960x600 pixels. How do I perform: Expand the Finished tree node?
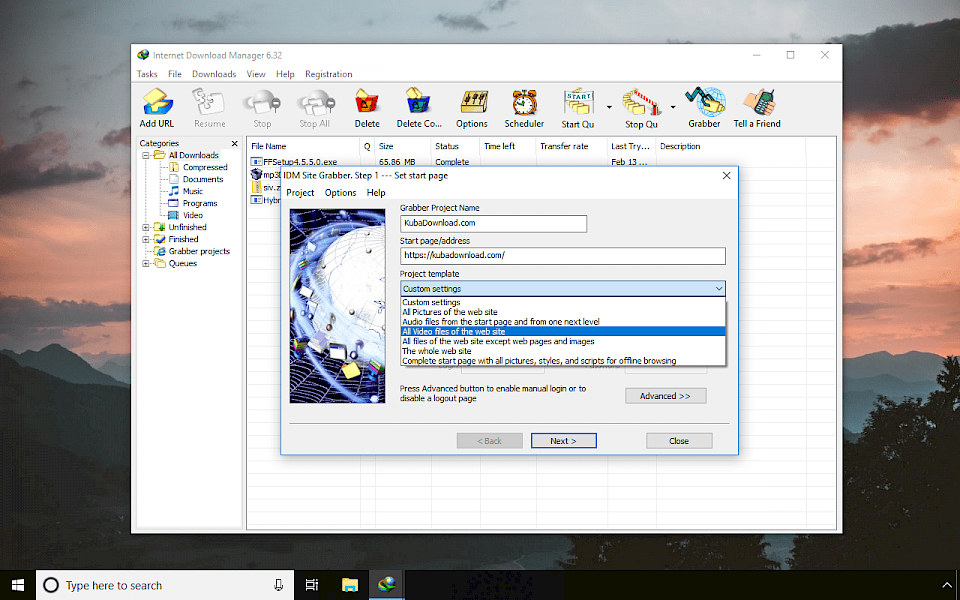click(146, 239)
